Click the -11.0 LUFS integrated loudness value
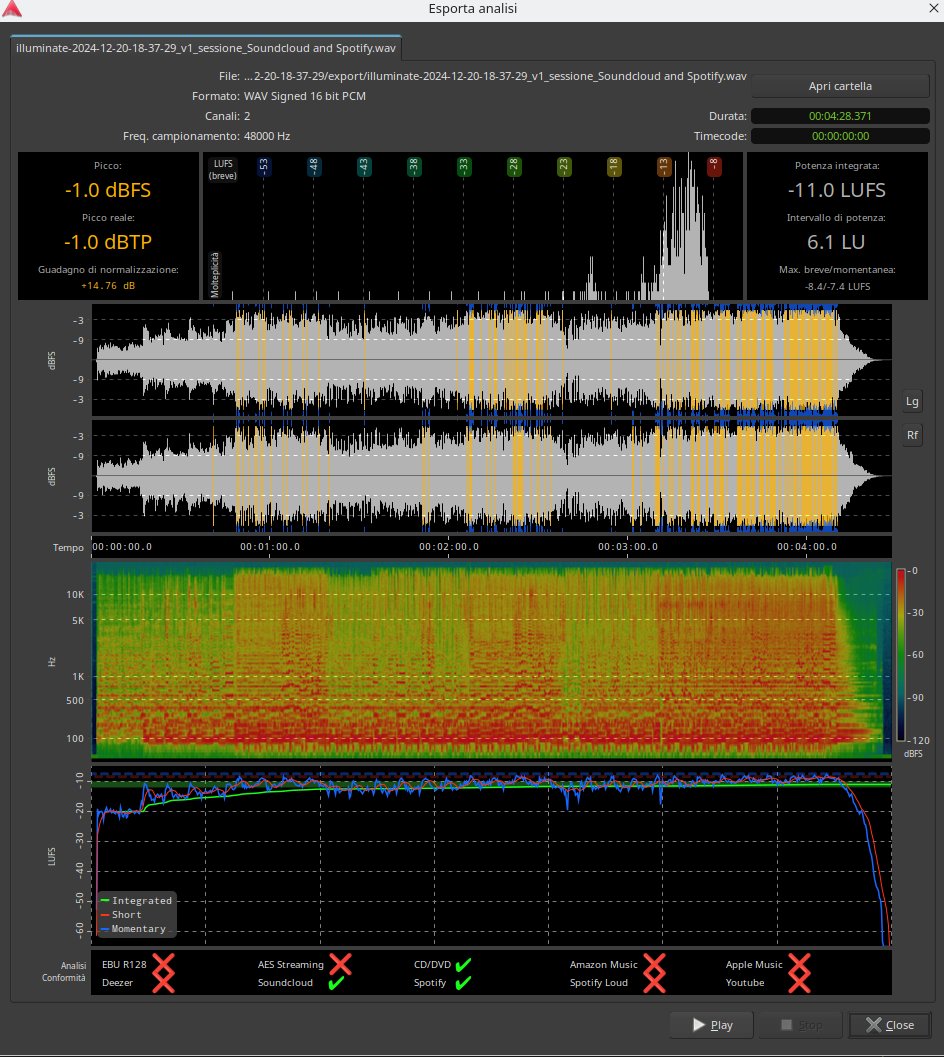Screen dimensions: 944x1057 coord(837,190)
